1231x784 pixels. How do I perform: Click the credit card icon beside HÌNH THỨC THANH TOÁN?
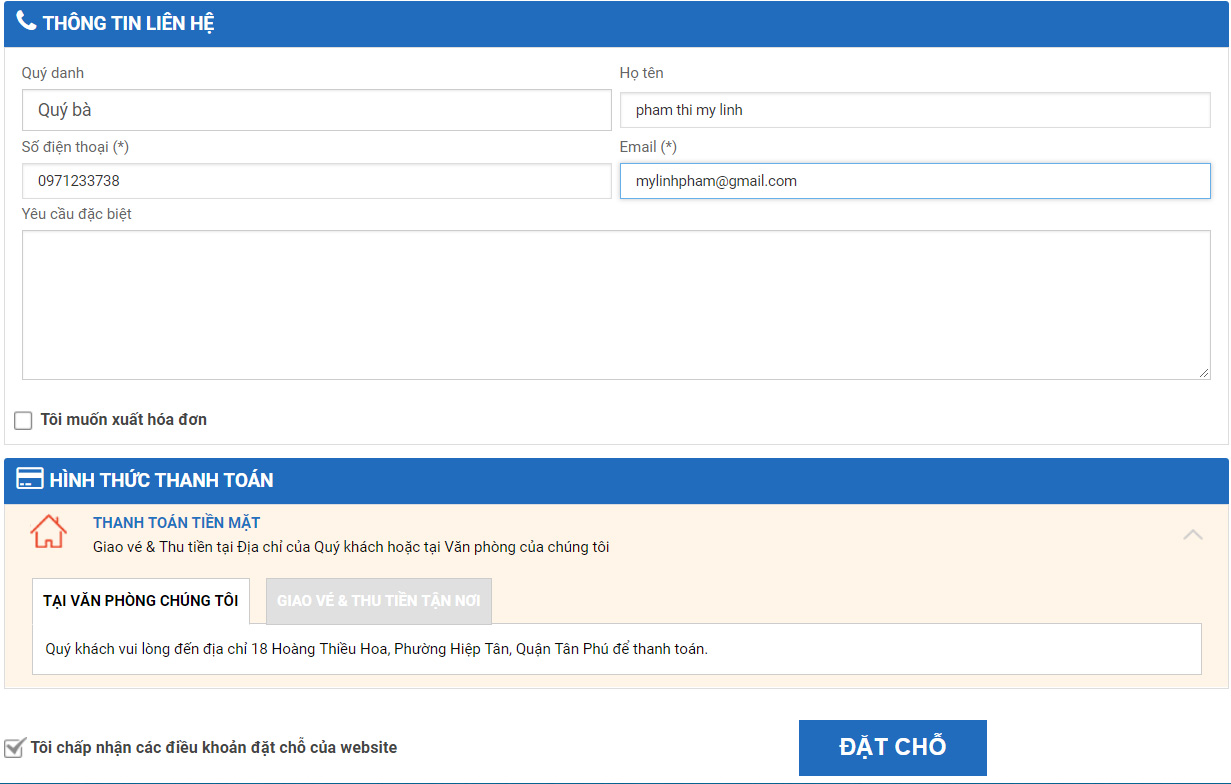point(30,479)
